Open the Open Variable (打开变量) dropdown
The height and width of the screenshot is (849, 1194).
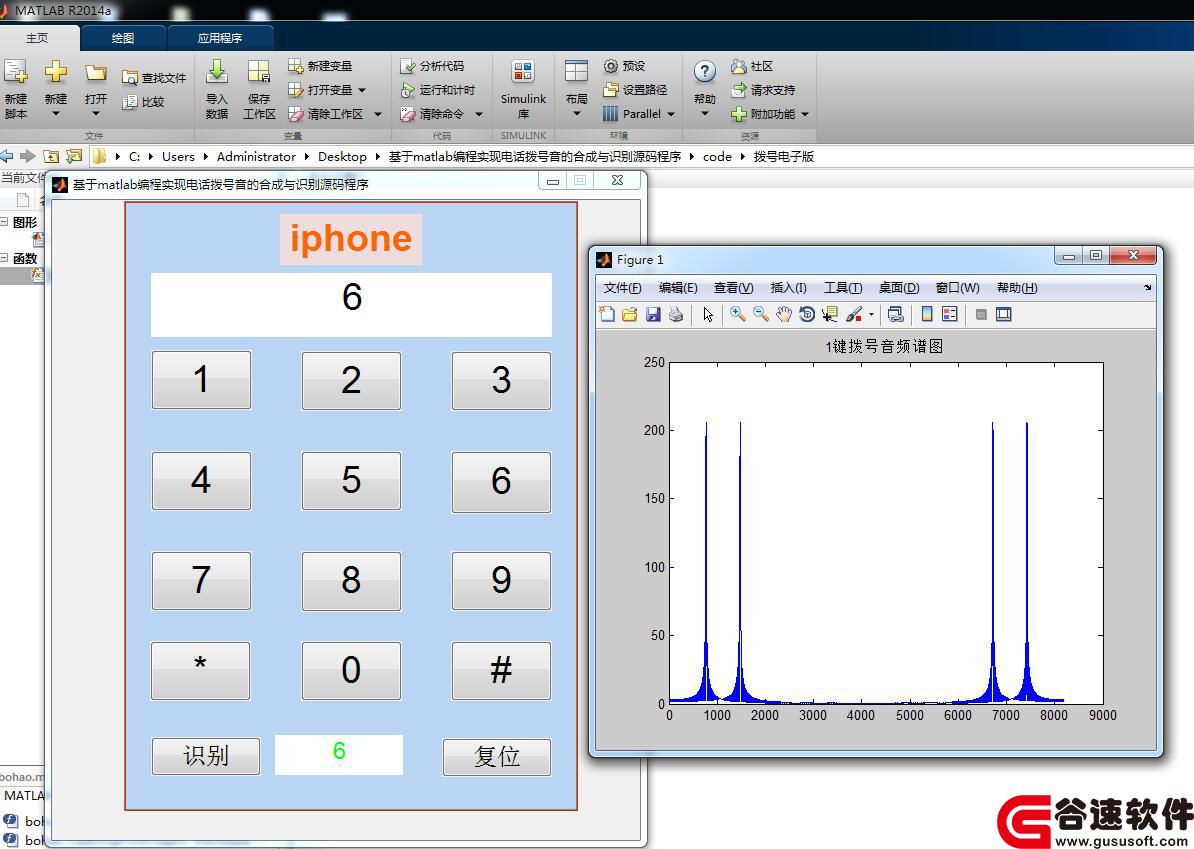pyautogui.click(x=362, y=90)
